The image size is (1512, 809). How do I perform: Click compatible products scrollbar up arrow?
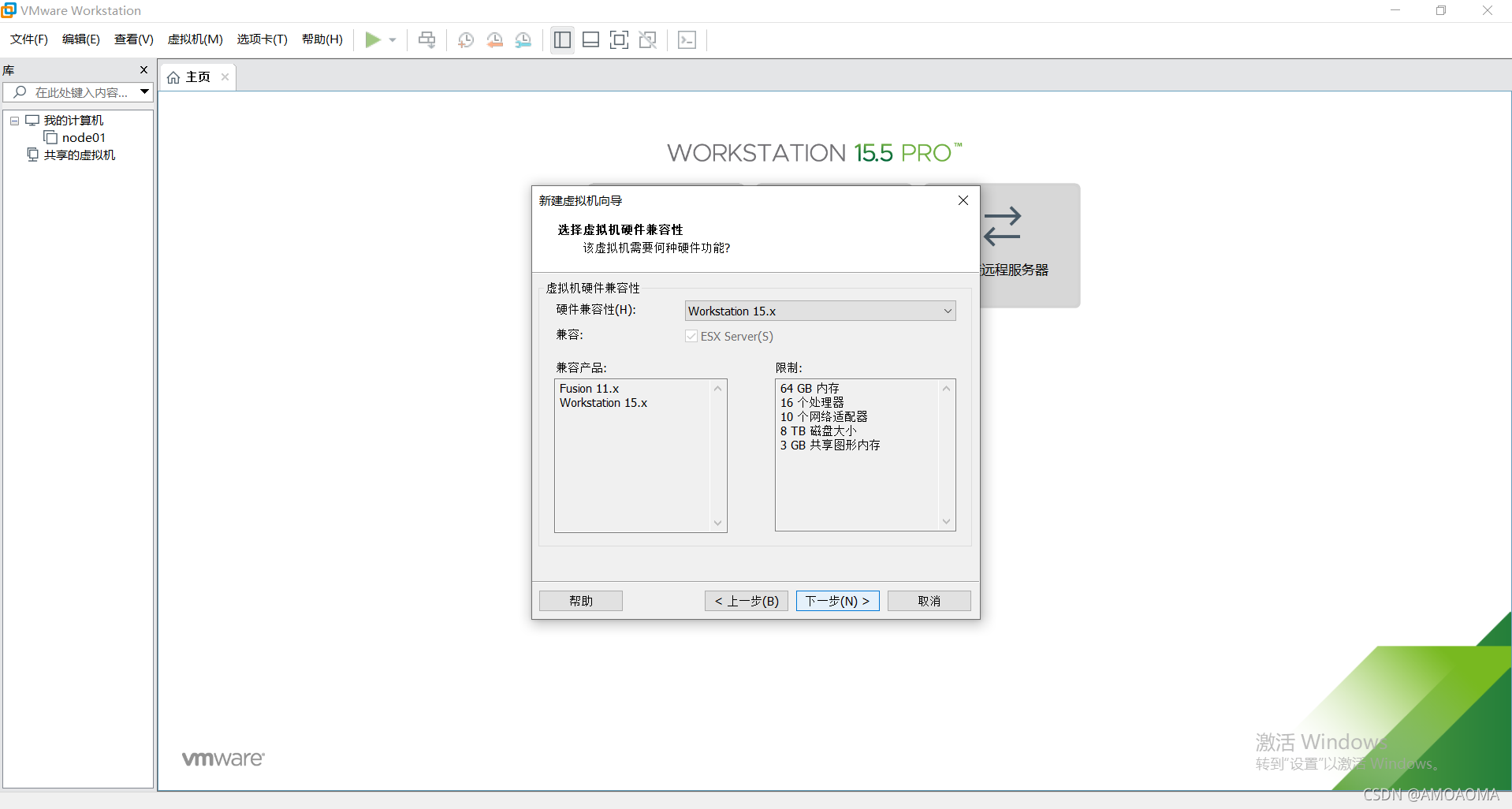point(717,388)
